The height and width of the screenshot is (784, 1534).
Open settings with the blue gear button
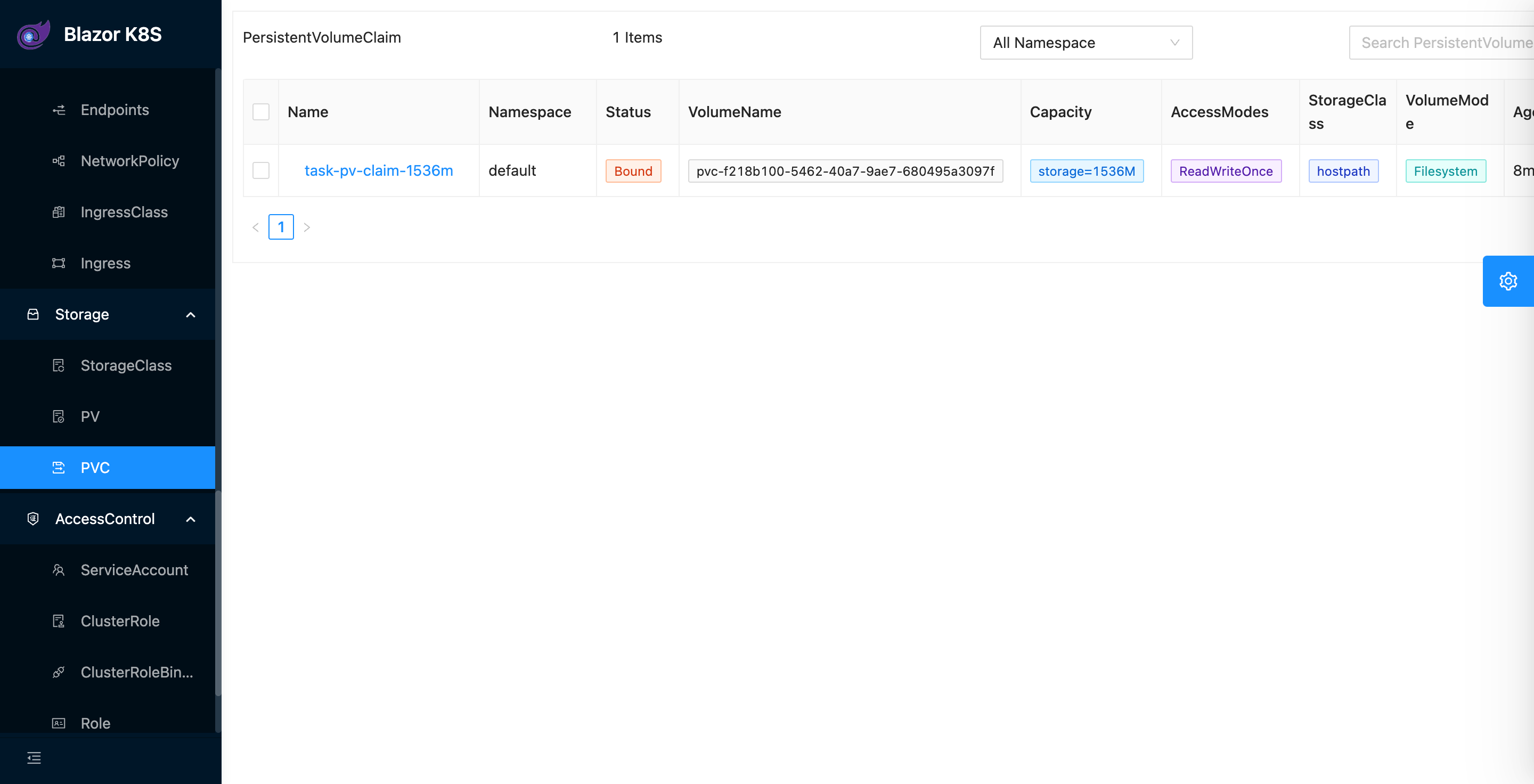[x=1508, y=281]
